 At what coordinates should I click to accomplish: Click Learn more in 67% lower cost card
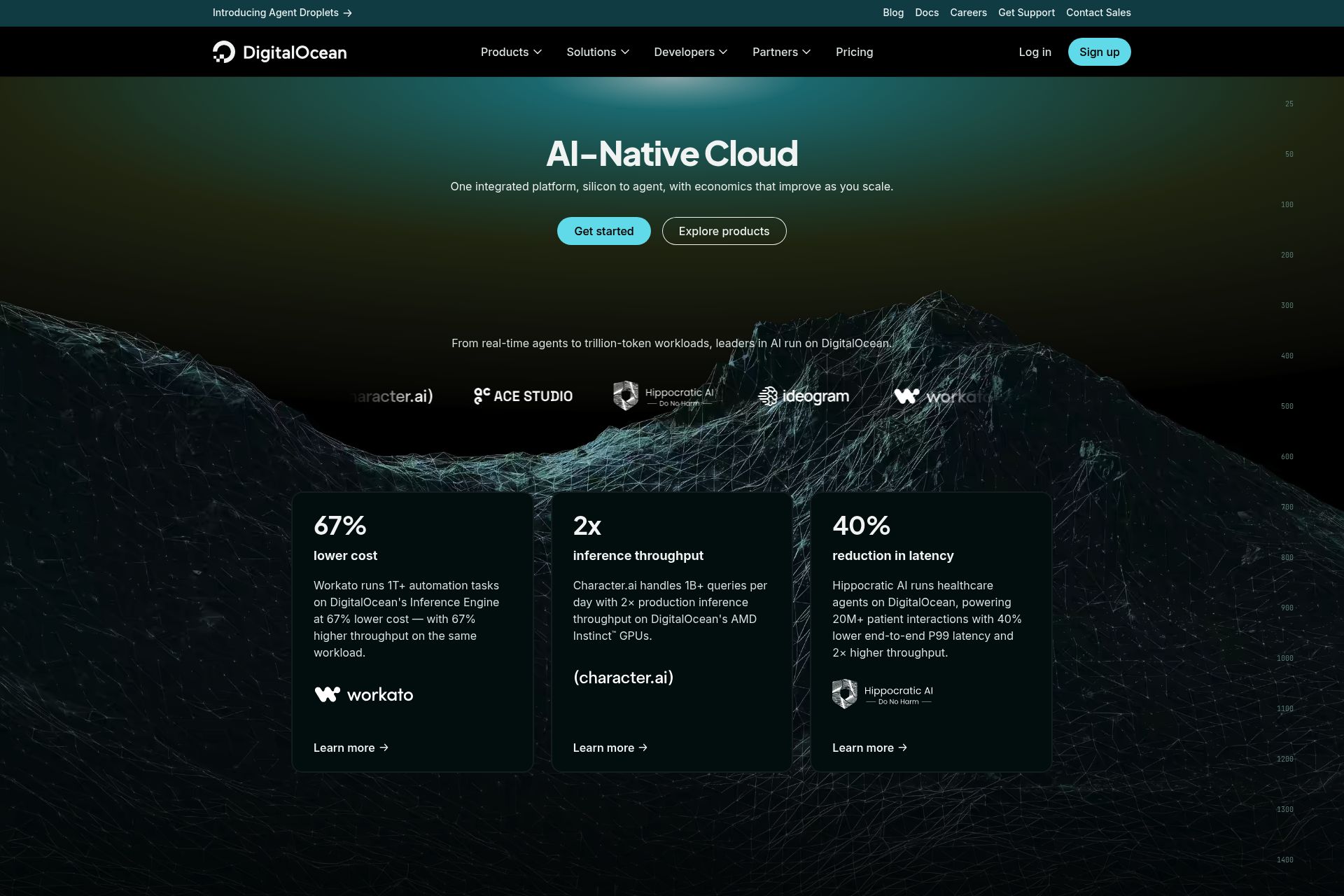[x=351, y=748]
